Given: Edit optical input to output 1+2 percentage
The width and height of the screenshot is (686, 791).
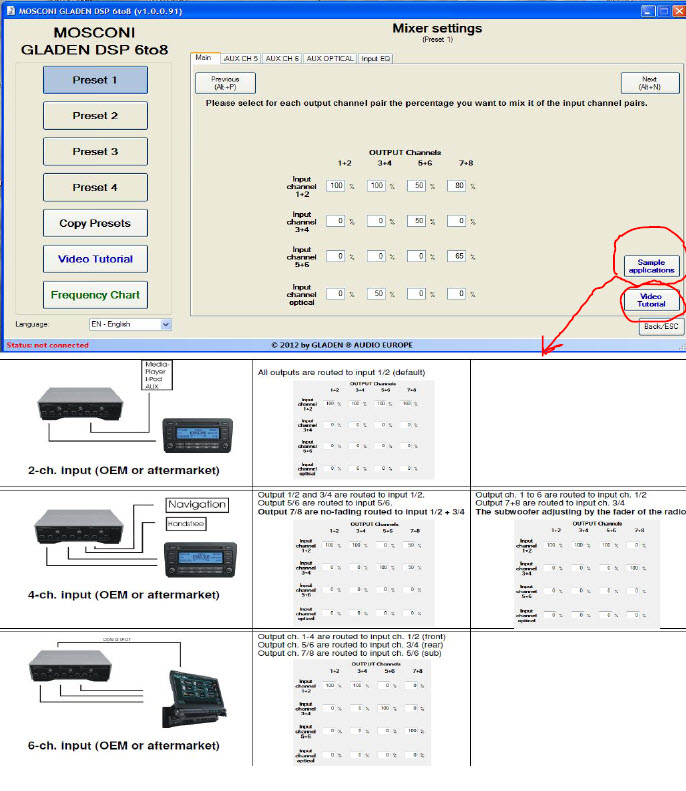Looking at the screenshot, I should coord(335,294).
